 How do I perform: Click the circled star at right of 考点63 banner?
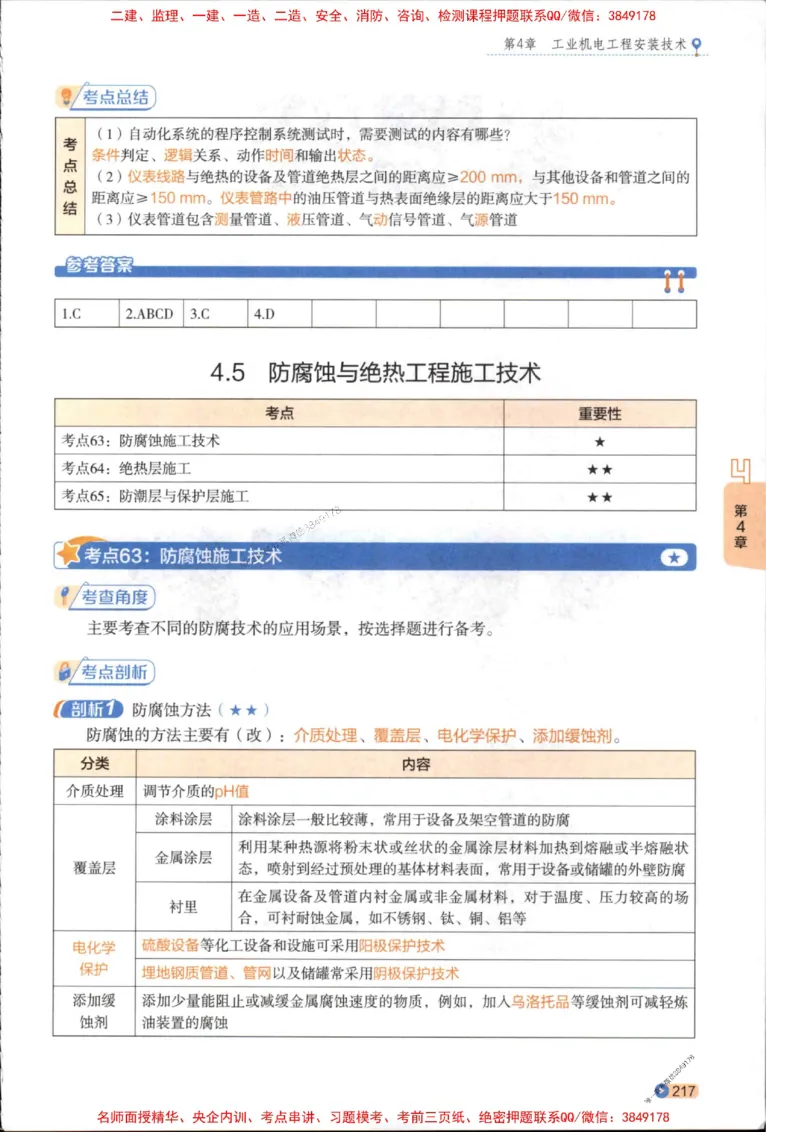click(x=675, y=556)
